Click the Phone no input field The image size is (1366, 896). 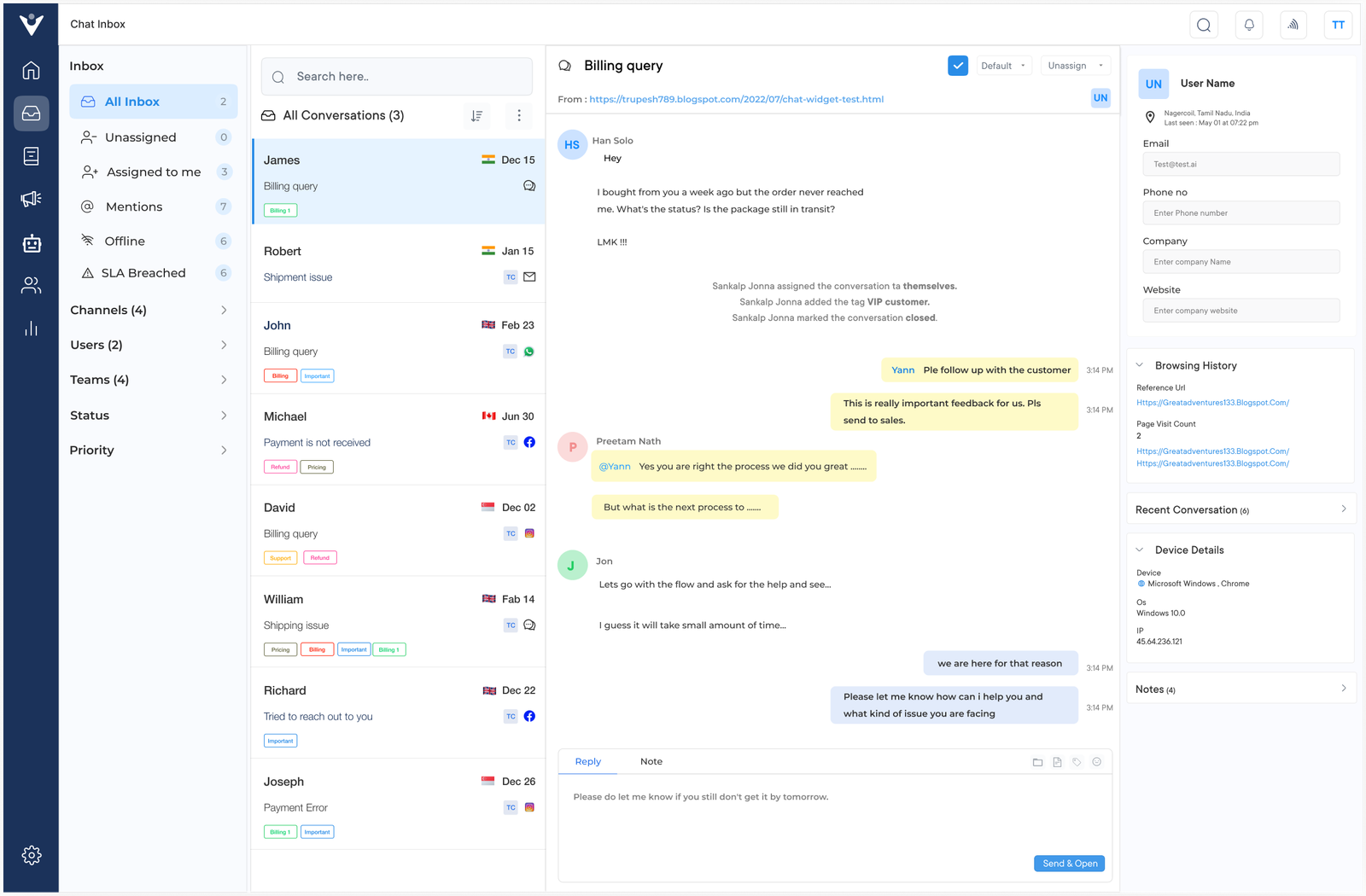point(1241,212)
